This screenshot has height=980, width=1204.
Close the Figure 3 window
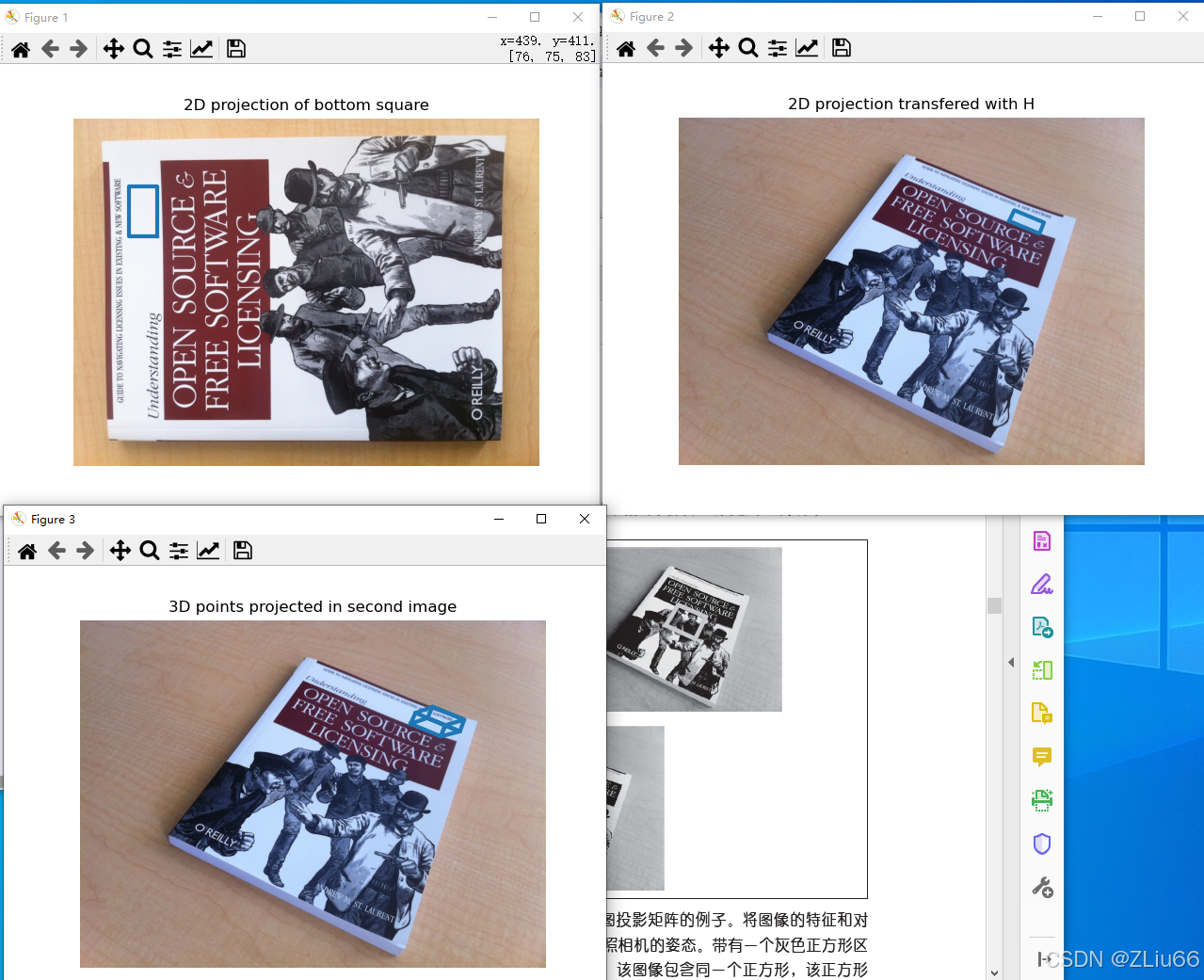point(585,519)
